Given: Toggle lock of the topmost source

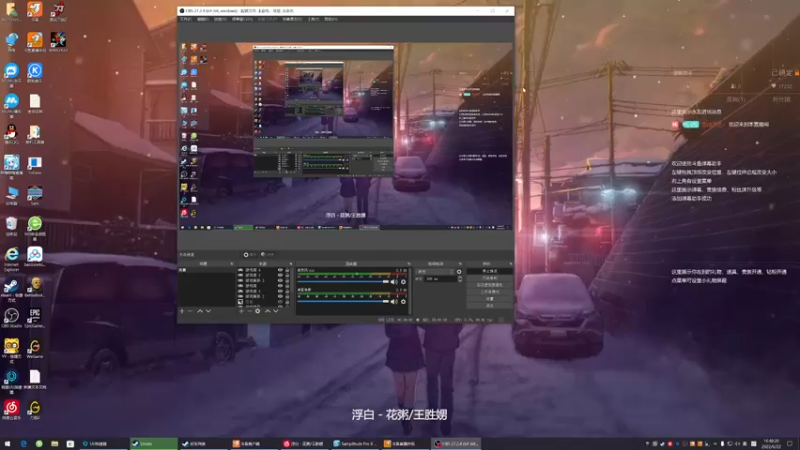Looking at the screenshot, I should (x=287, y=270).
